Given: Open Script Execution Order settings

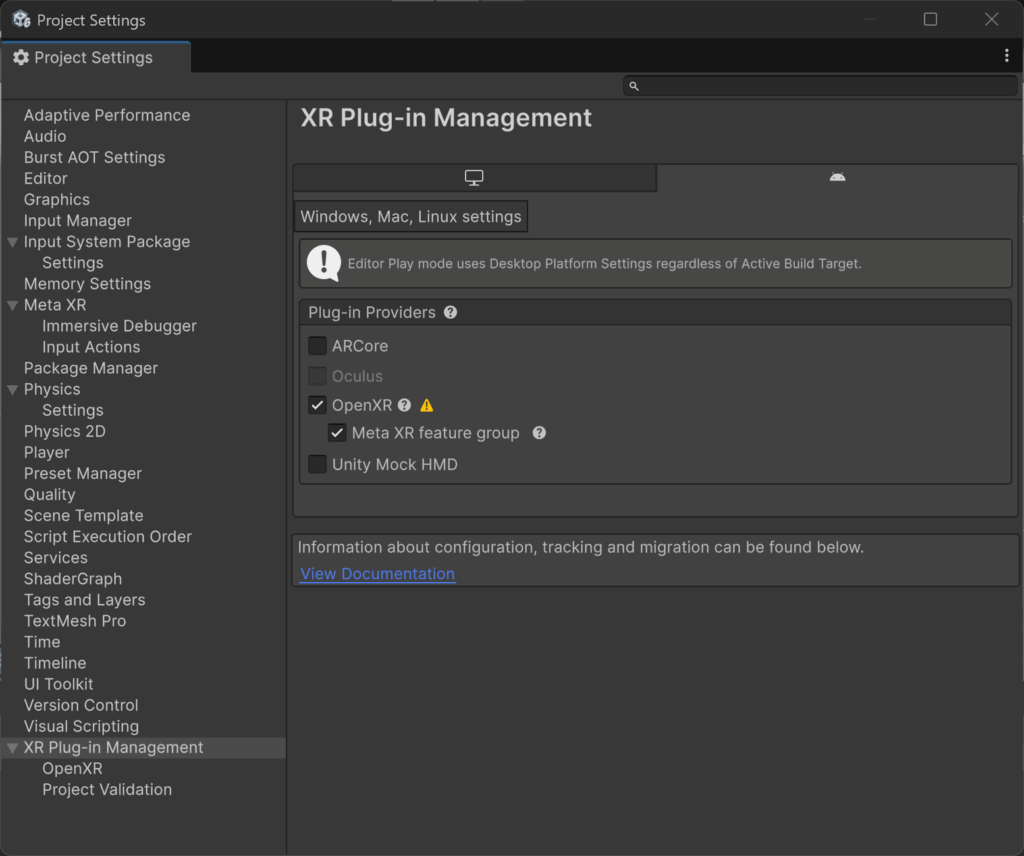Looking at the screenshot, I should (108, 537).
